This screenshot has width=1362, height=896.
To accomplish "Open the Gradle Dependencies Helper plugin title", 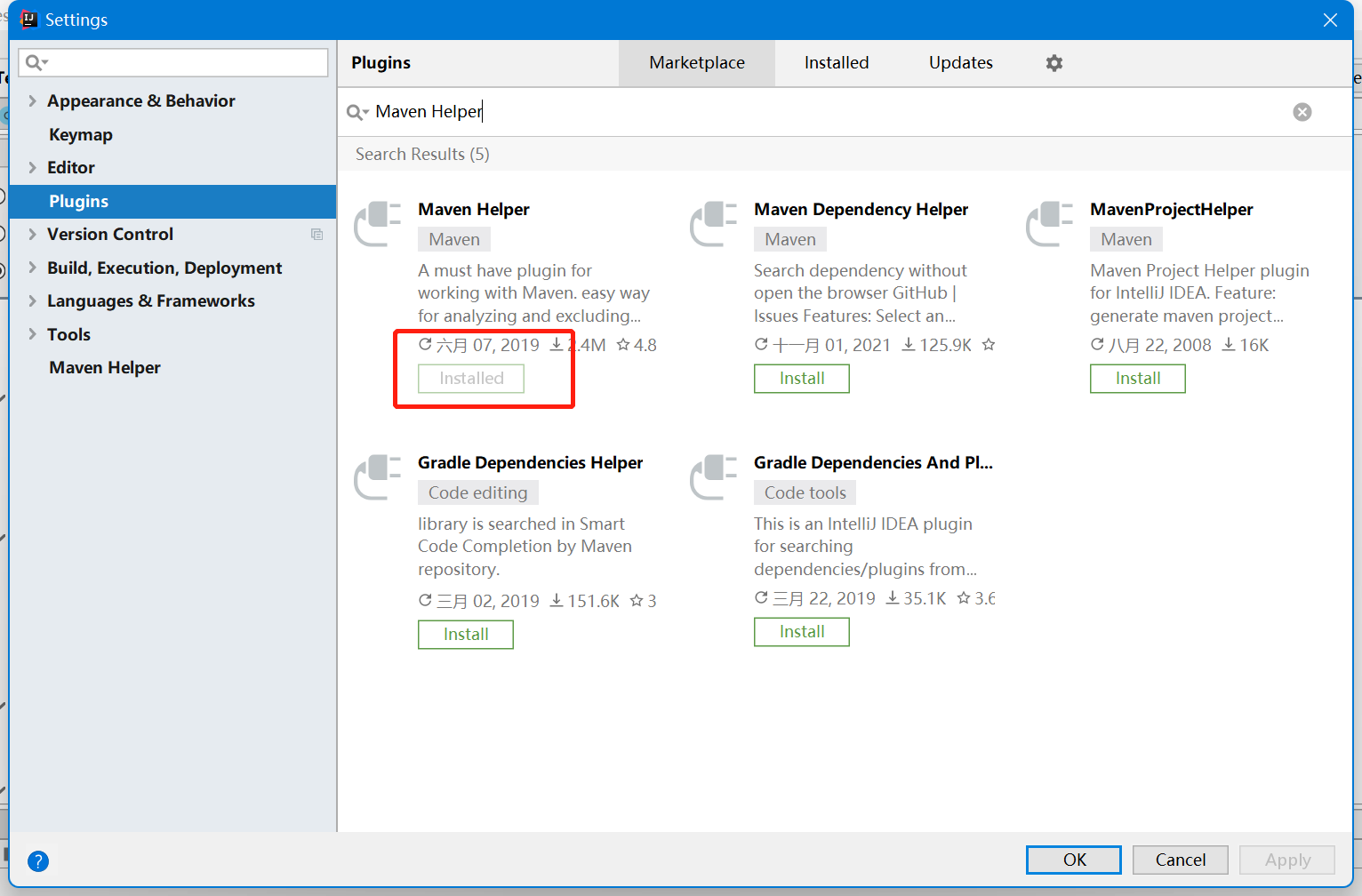I will click(531, 463).
